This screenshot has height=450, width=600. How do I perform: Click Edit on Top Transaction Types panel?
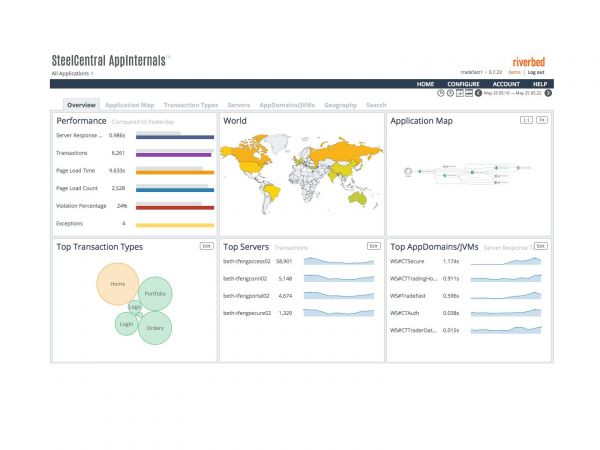tap(207, 245)
